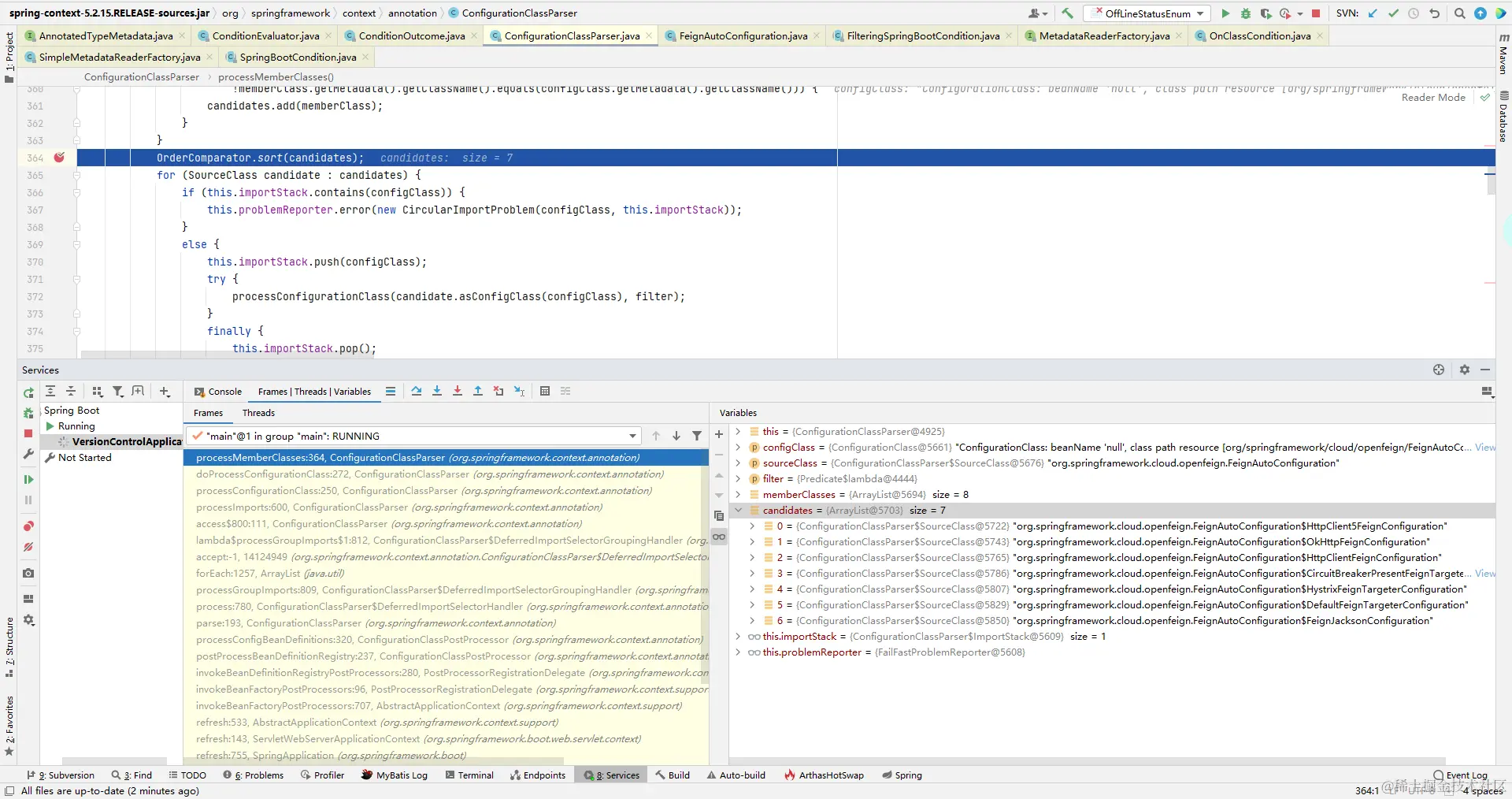This screenshot has height=799, width=1512.
Task: Expand the memberClasses variable node
Action: (738, 495)
